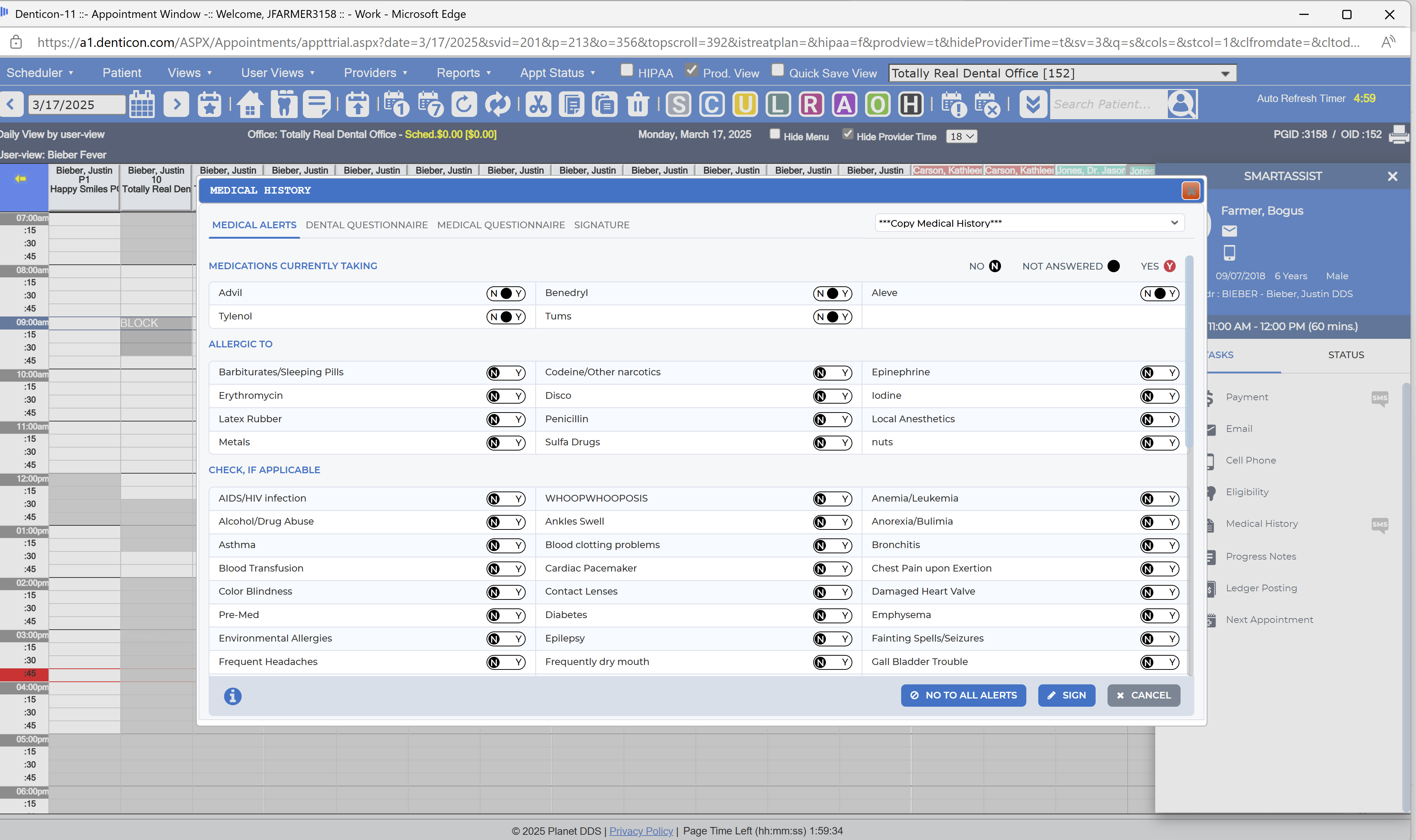Click the home icon in toolbar

click(x=250, y=105)
